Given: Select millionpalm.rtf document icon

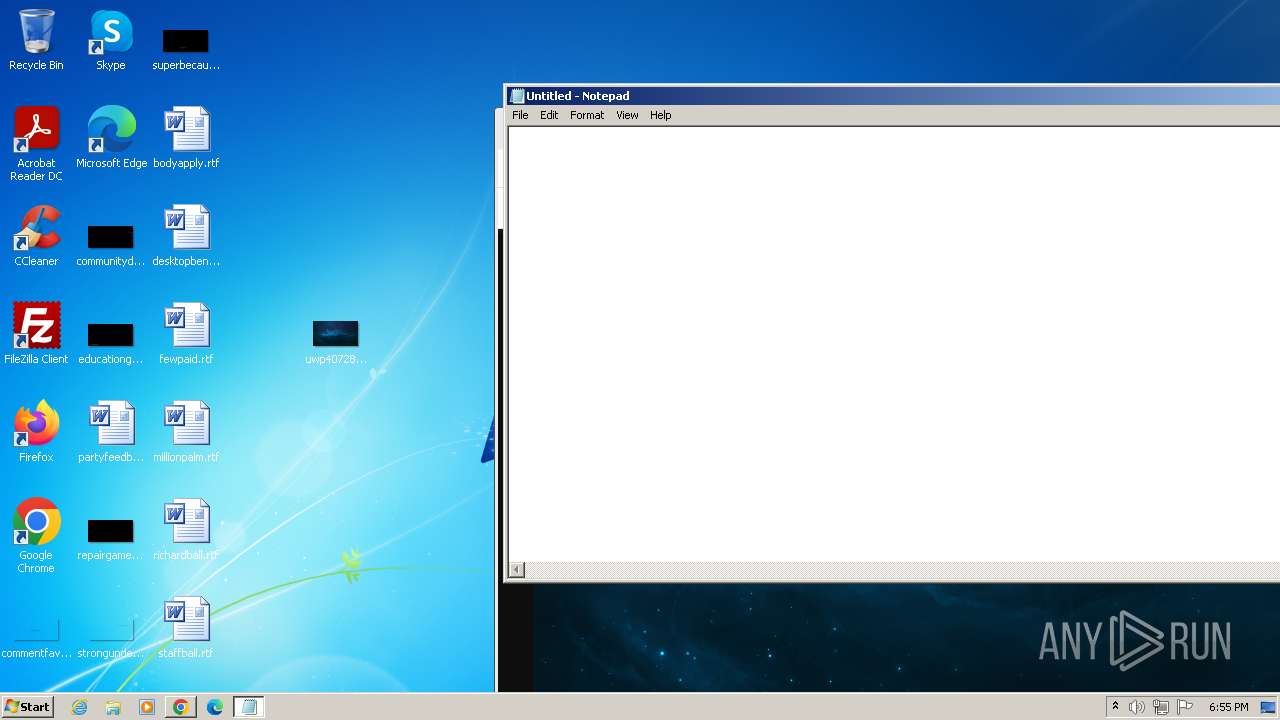Looking at the screenshot, I should click(x=186, y=432).
